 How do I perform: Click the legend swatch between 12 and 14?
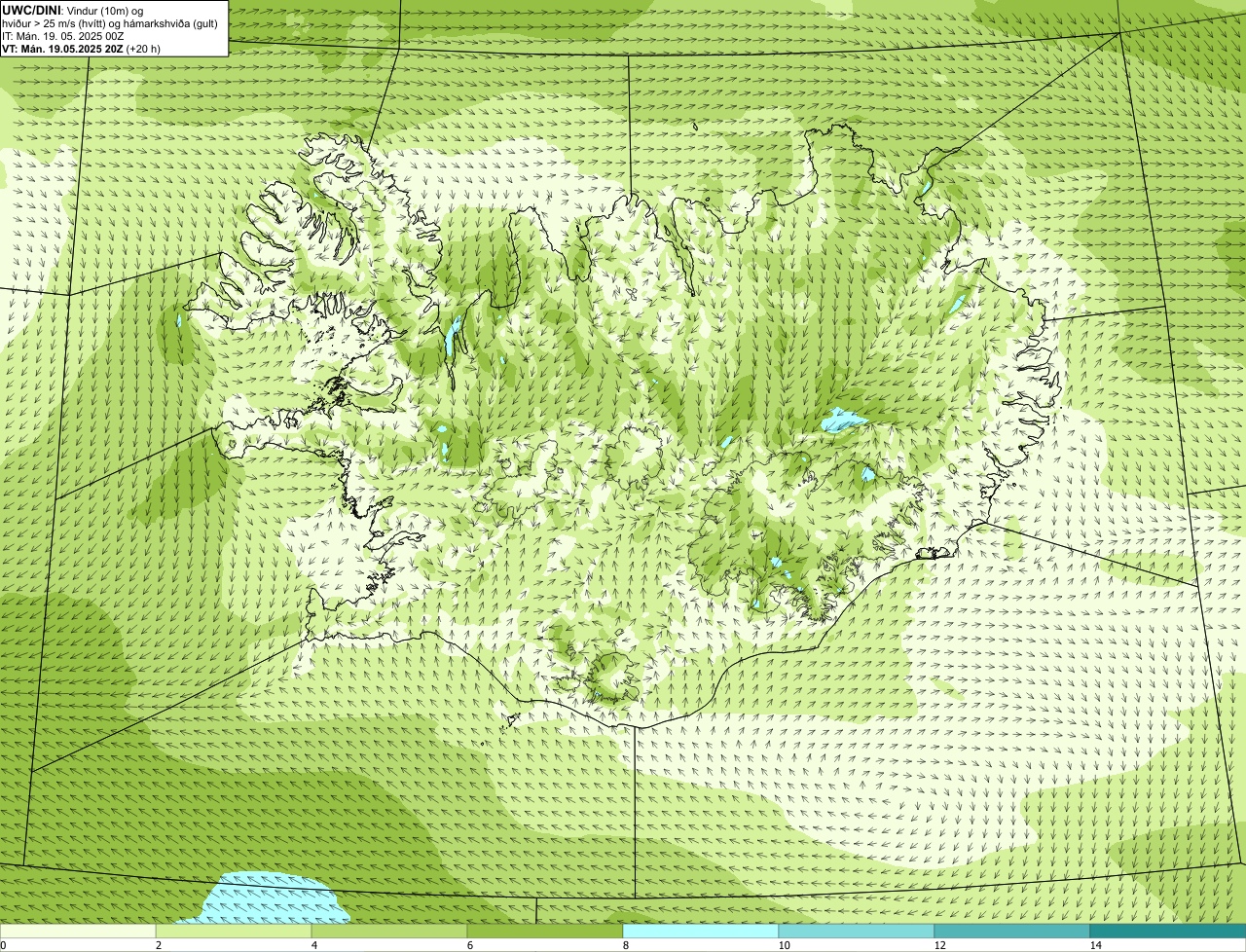click(1012, 932)
